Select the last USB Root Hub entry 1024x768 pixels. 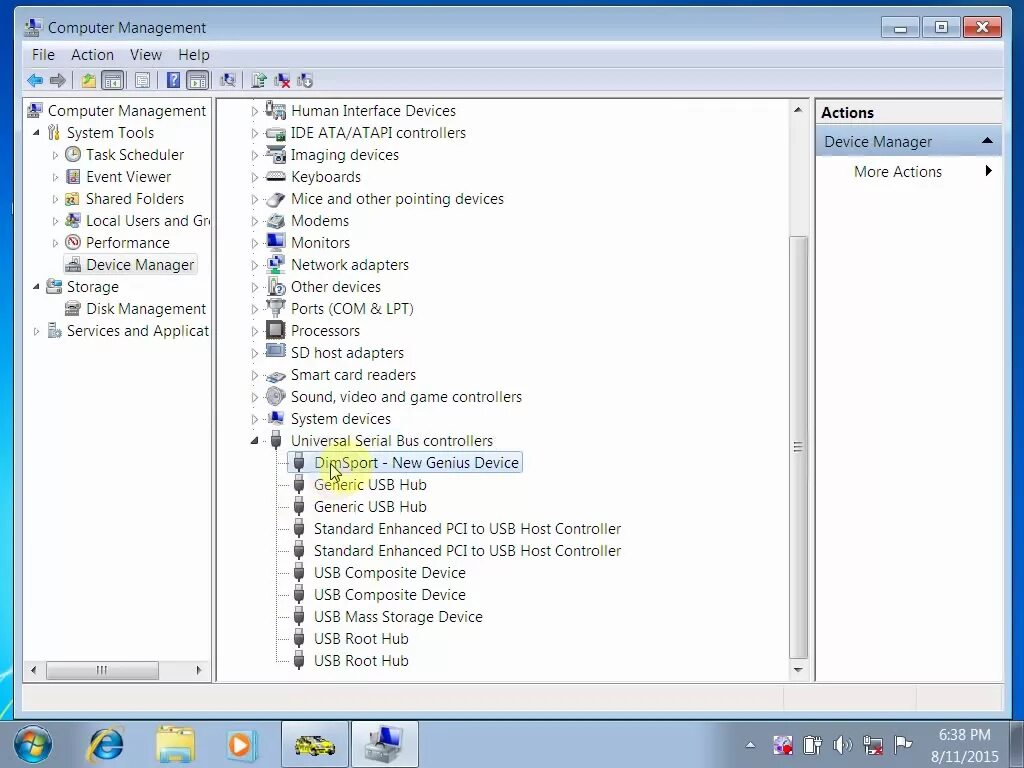361,661
